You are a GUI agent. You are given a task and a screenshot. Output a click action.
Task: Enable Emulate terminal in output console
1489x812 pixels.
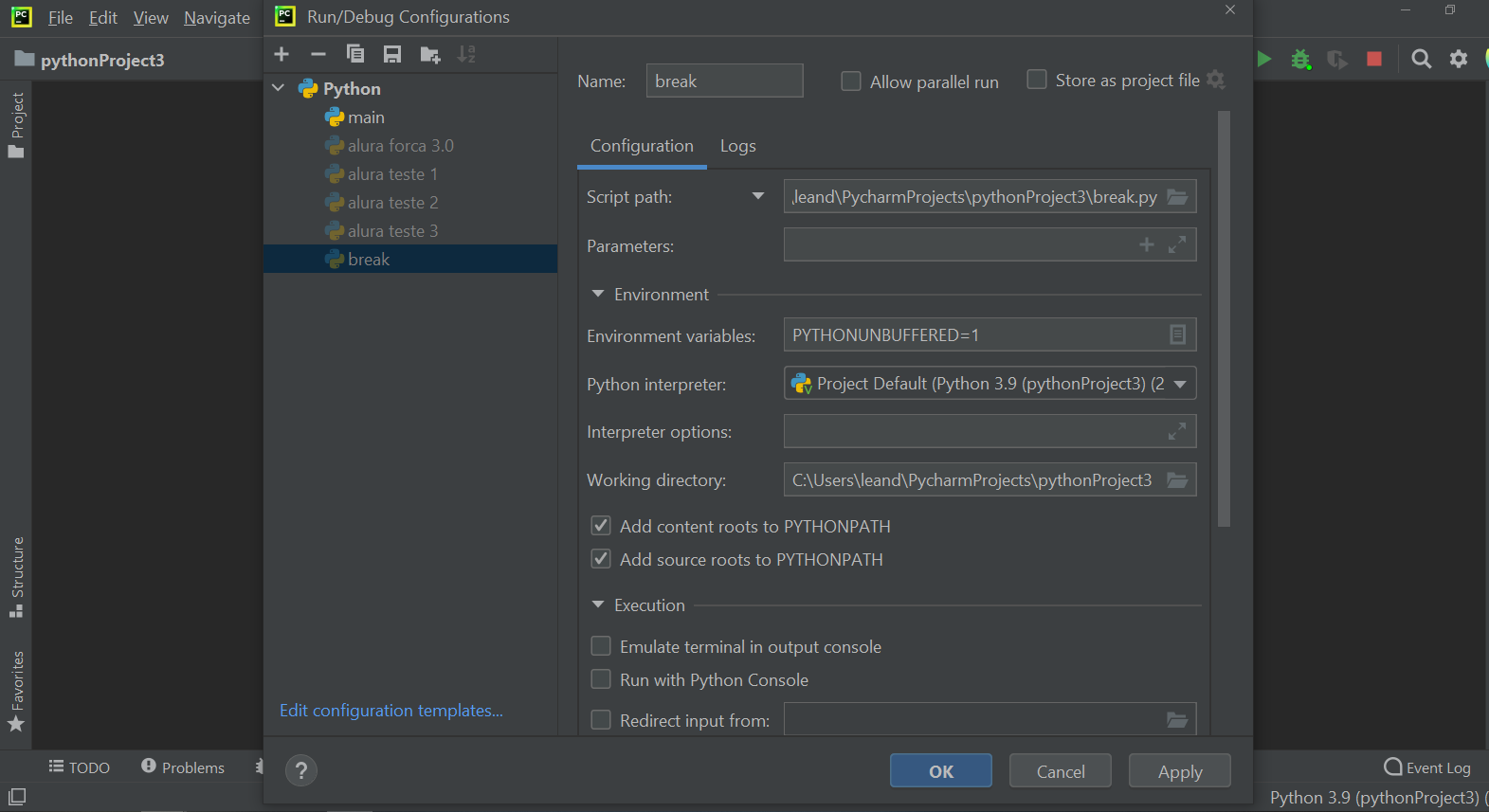tap(601, 645)
